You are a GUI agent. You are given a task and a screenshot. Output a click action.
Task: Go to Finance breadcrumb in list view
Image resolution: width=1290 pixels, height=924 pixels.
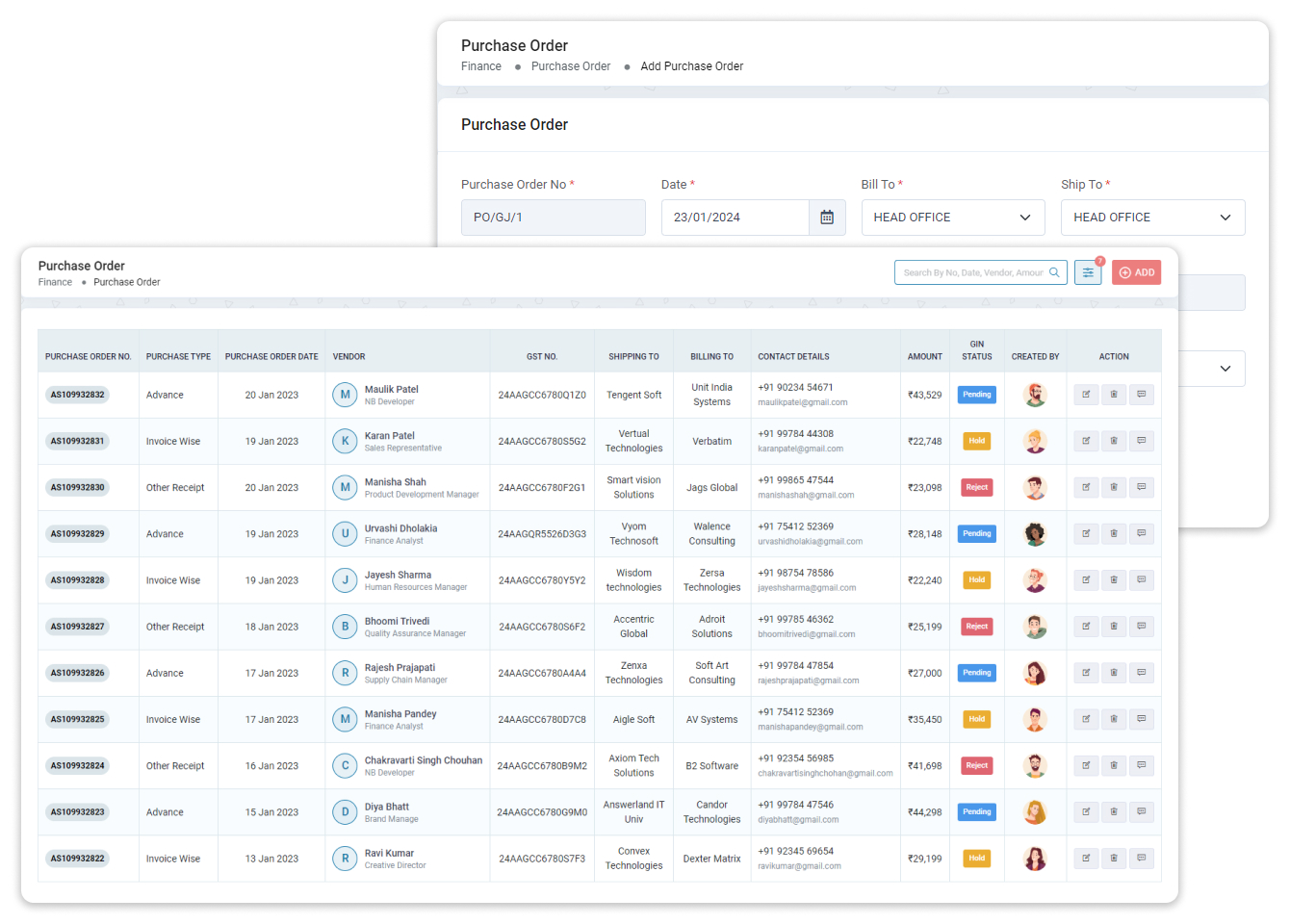click(x=55, y=282)
